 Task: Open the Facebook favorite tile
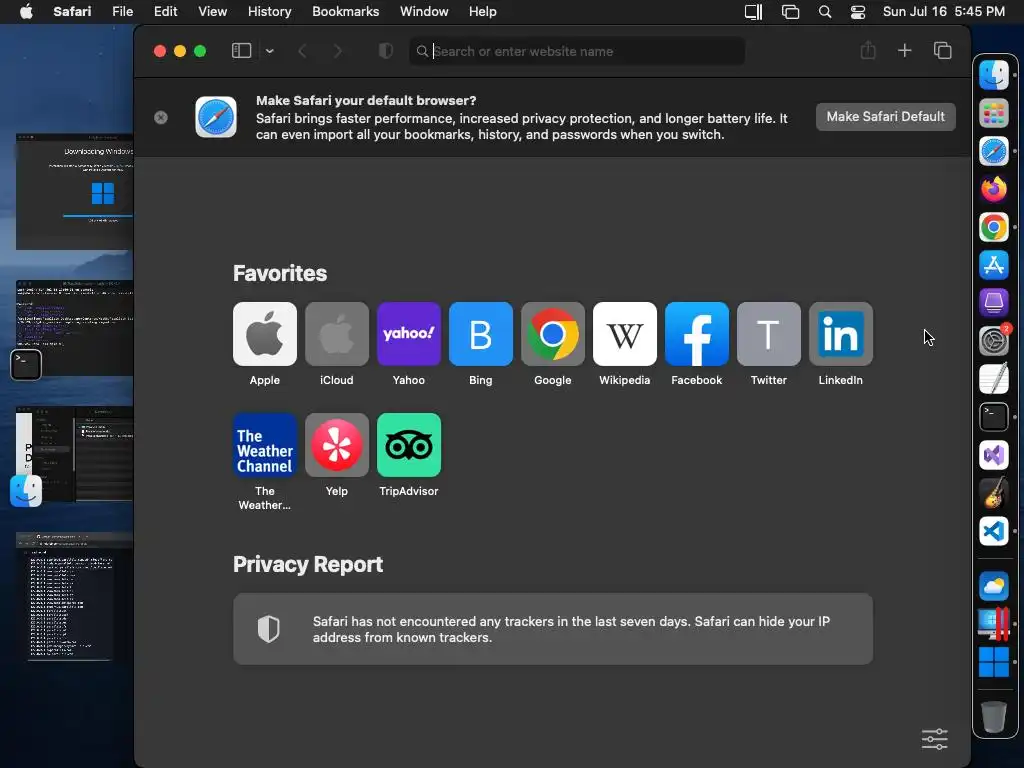[697, 334]
